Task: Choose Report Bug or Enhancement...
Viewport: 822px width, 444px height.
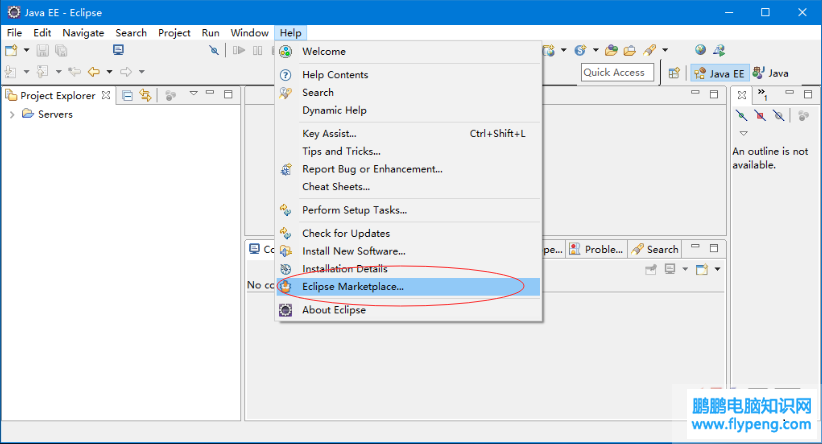Action: click(408, 169)
